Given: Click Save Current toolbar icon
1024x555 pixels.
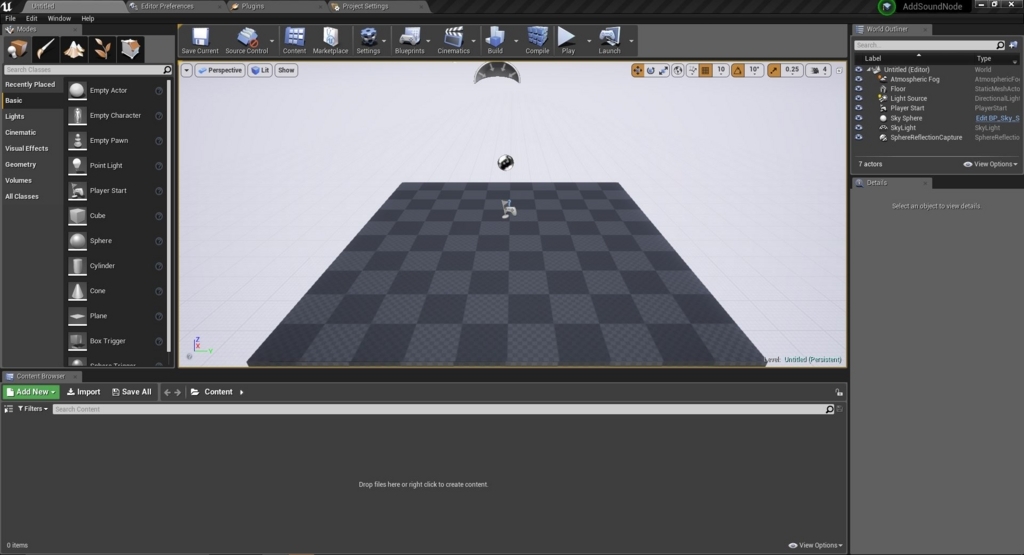Looking at the screenshot, I should [x=200, y=40].
